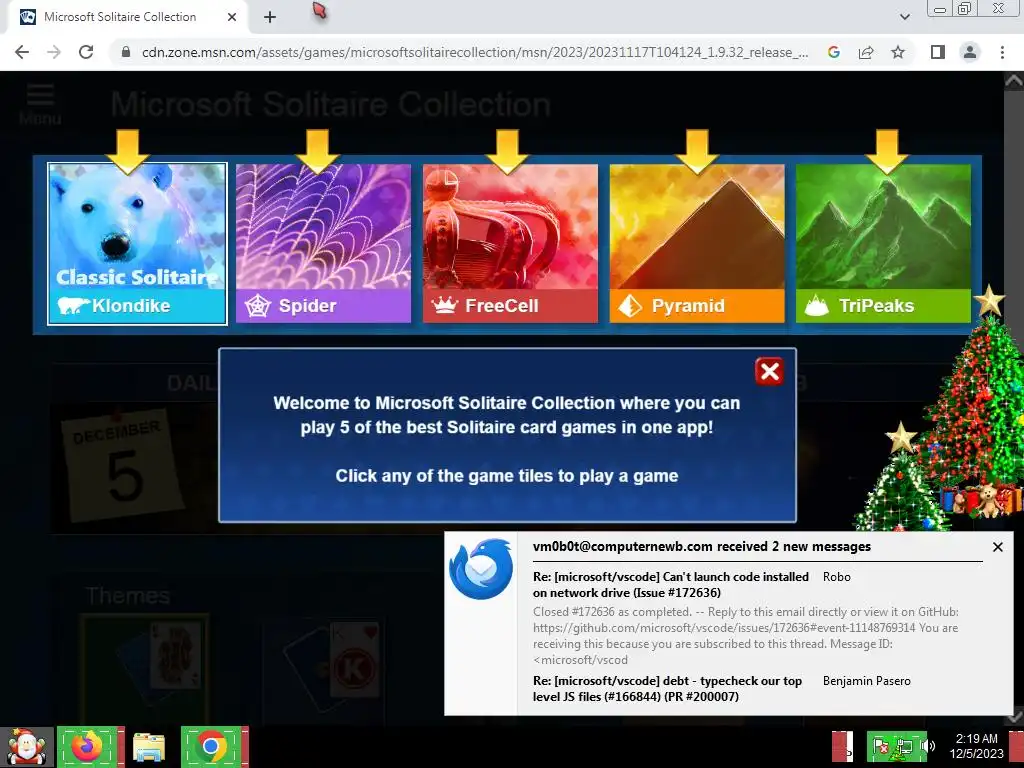This screenshot has width=1024, height=768.
Task: Open the hamburger Menu button
Action: point(40,103)
